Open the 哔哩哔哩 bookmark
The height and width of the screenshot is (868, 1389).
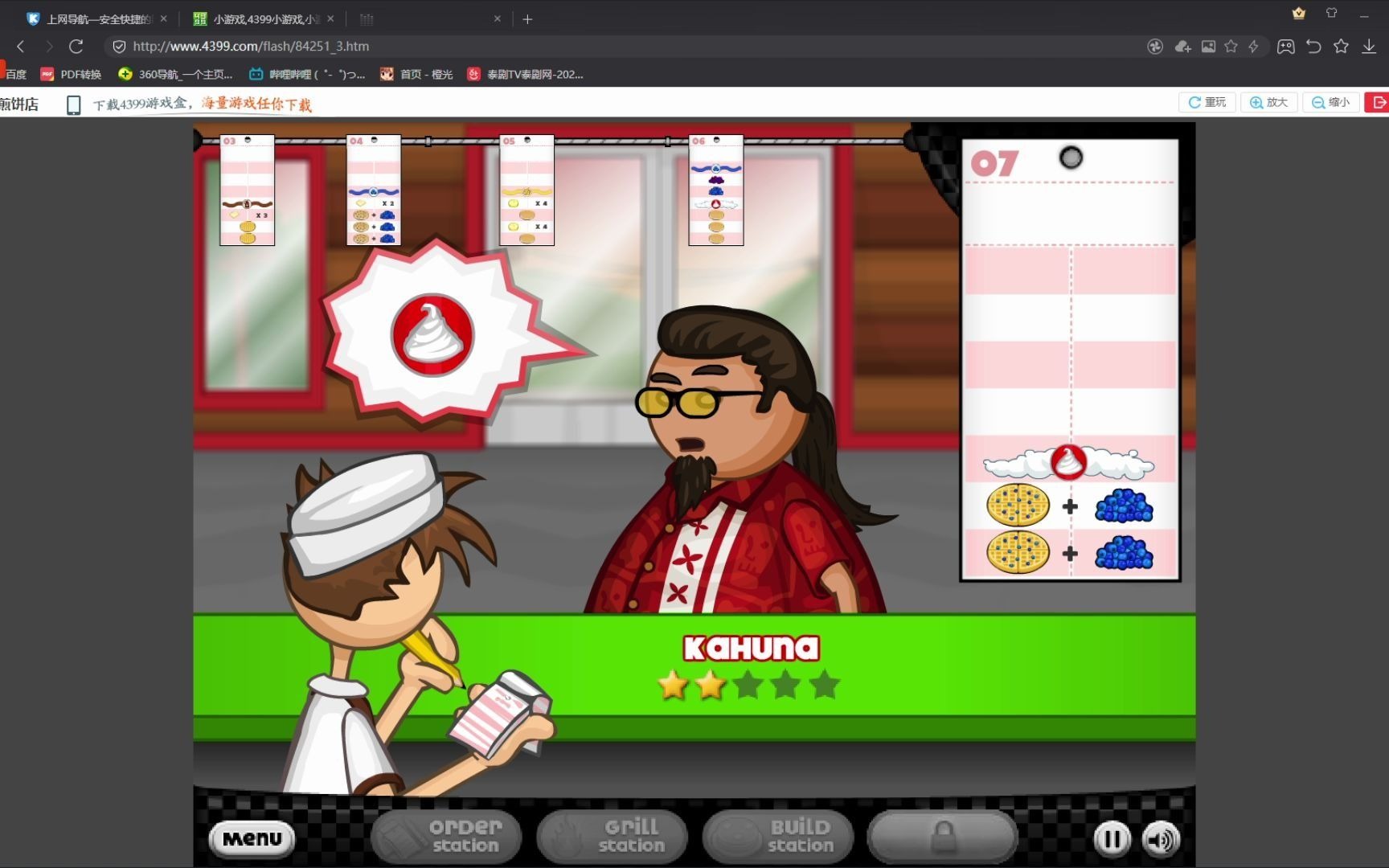click(307, 75)
